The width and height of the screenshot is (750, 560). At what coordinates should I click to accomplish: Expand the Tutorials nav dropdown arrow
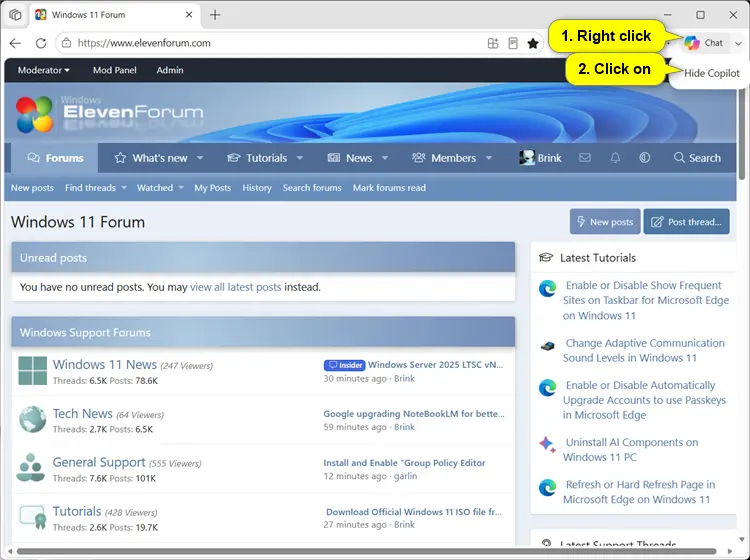300,158
